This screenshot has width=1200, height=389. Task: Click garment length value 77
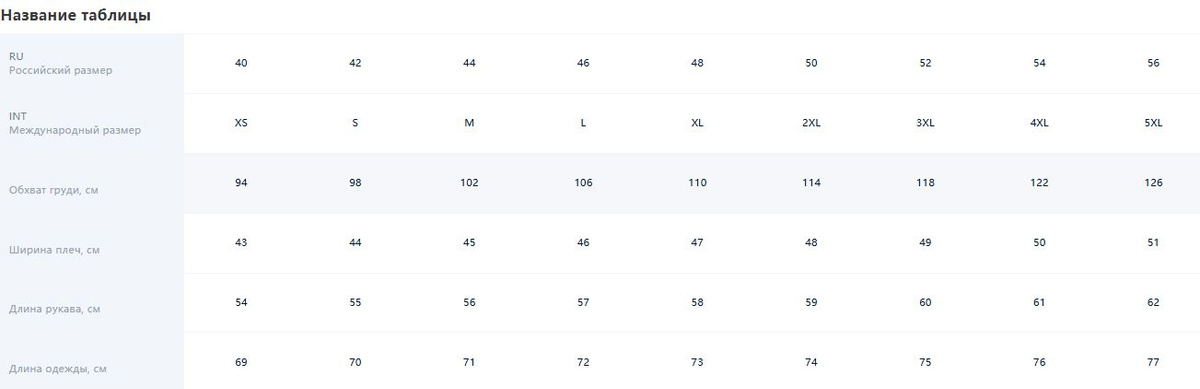[1153, 362]
